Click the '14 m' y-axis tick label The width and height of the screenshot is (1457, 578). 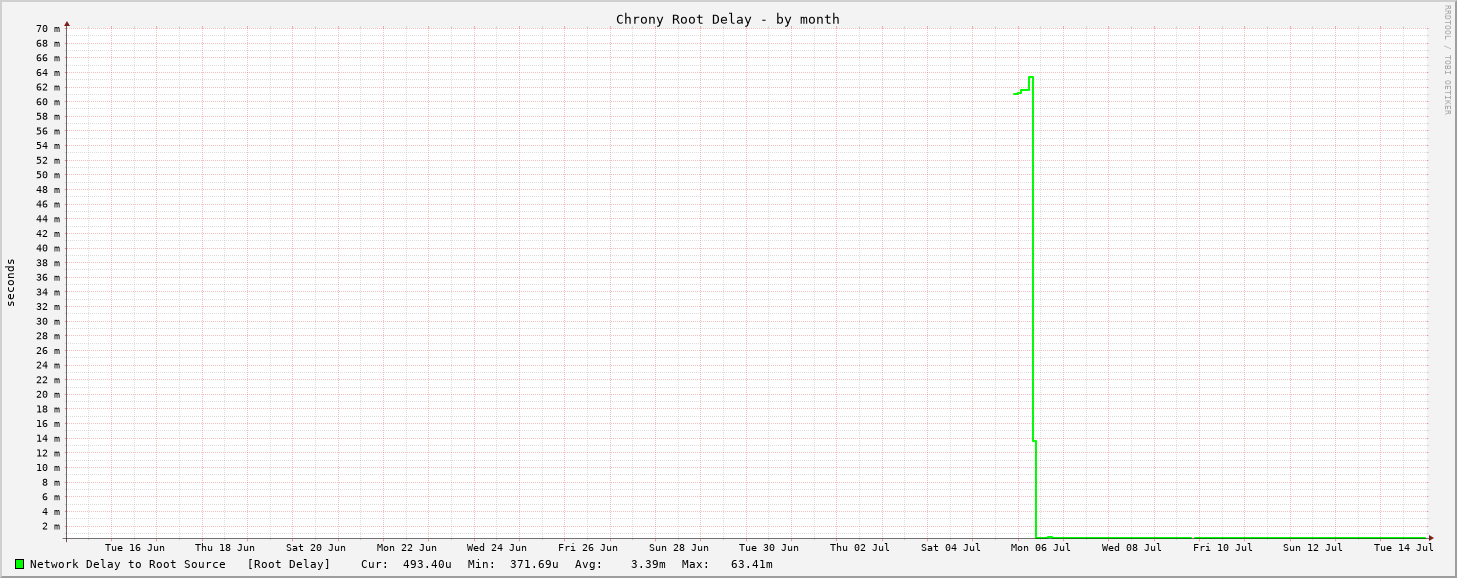pos(48,438)
